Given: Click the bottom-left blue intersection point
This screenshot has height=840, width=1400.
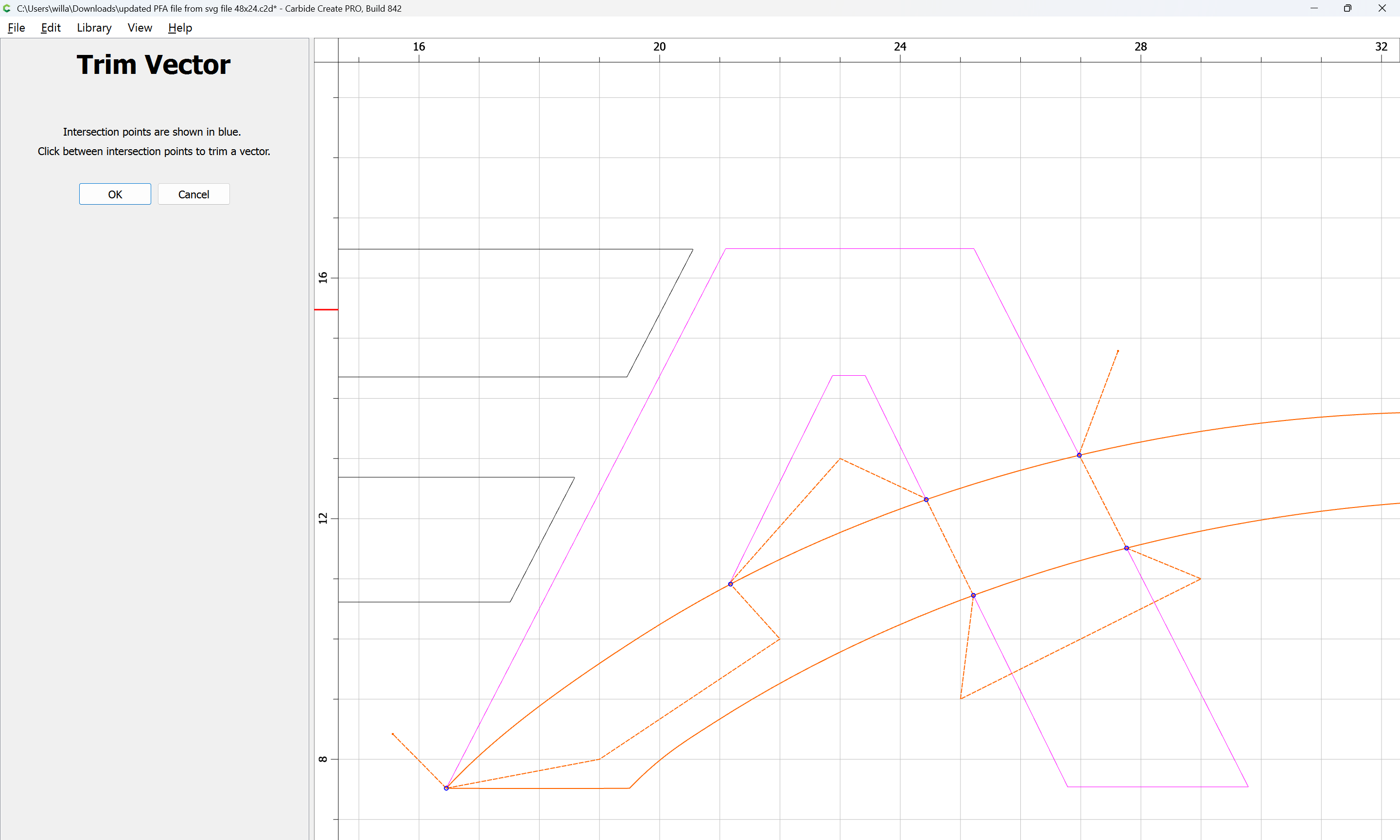Looking at the screenshot, I should click(x=446, y=788).
